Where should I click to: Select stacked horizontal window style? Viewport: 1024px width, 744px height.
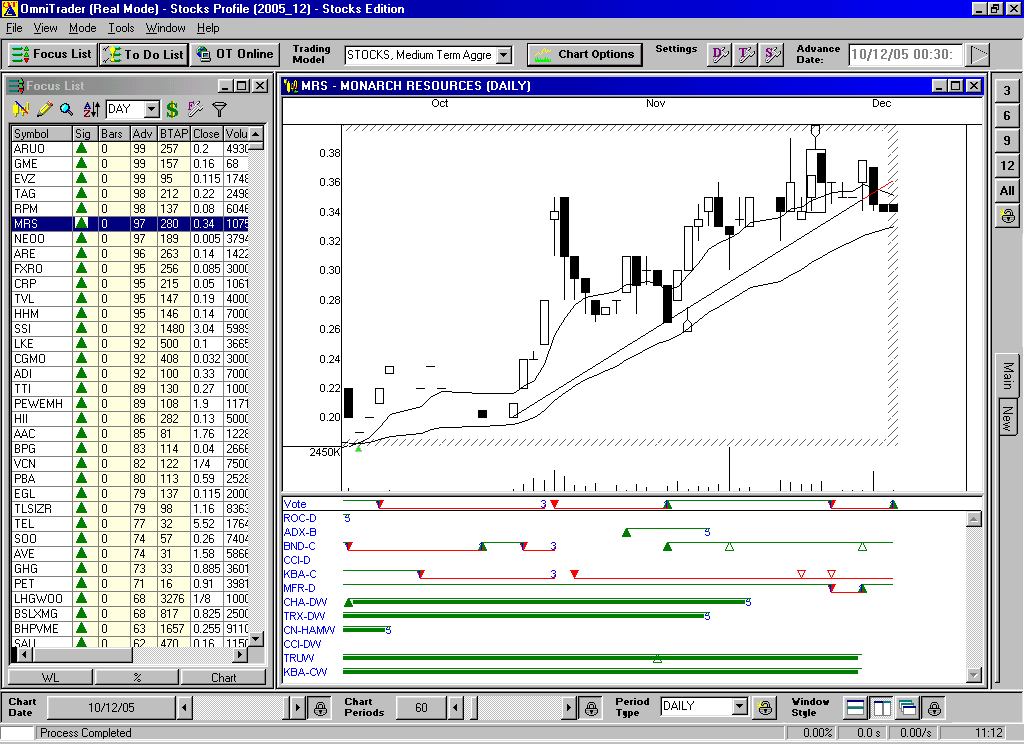click(856, 708)
